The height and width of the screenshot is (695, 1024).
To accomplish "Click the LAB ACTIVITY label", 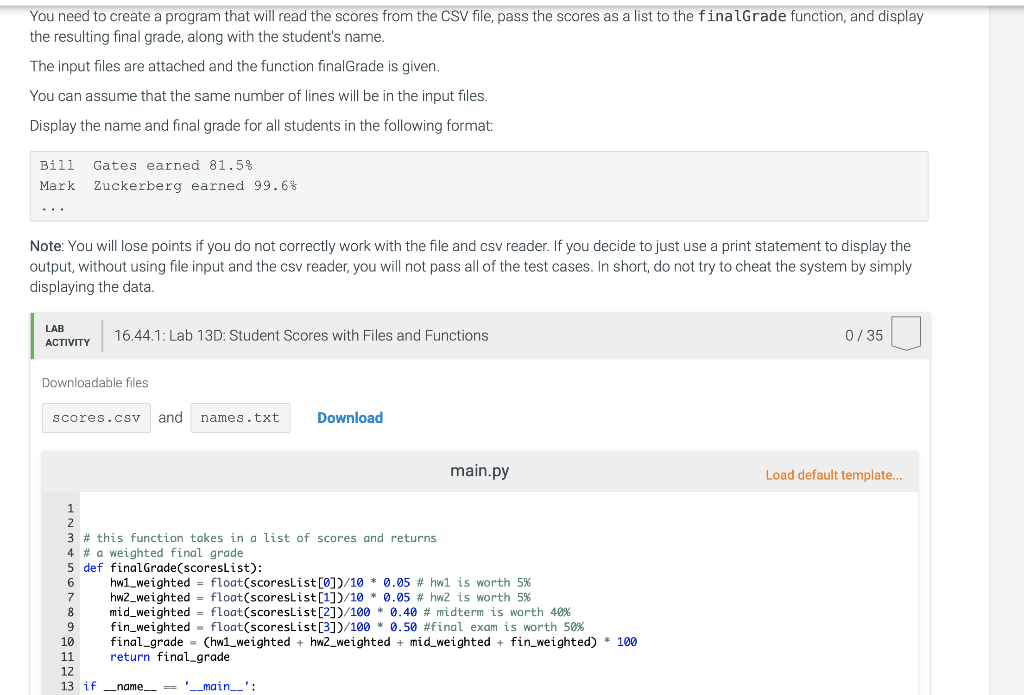I will 66,335.
